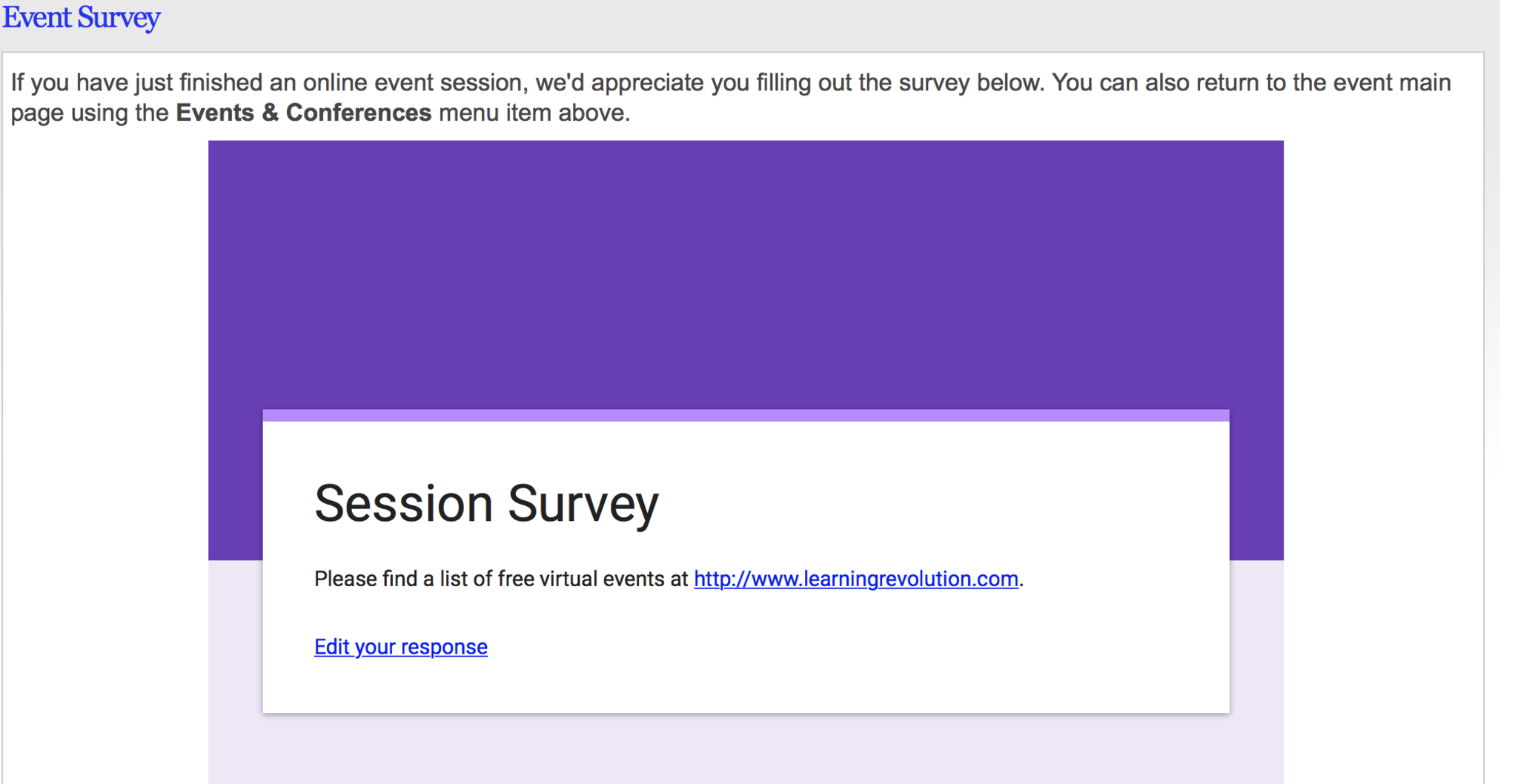Click the bold Events & Conferences text

click(303, 113)
